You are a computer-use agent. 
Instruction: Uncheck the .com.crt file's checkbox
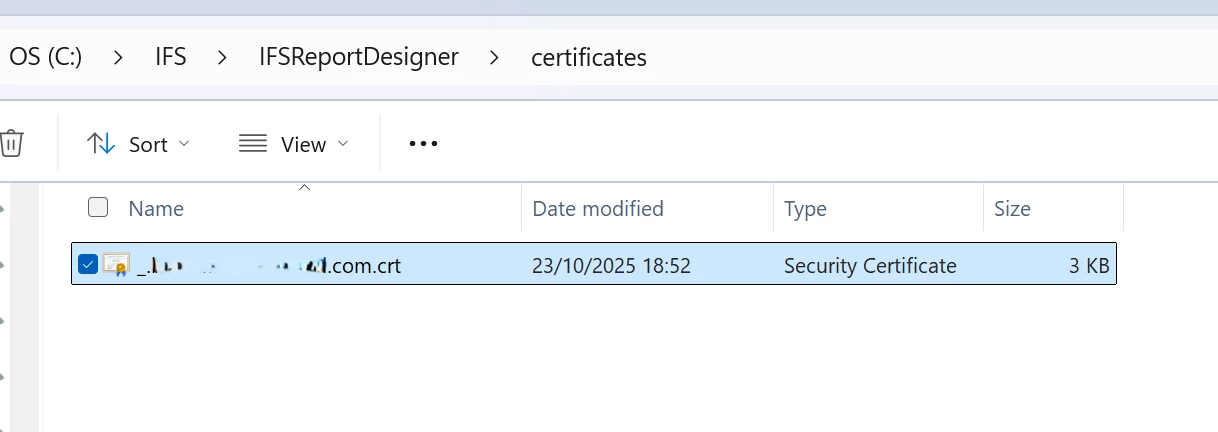pyautogui.click(x=87, y=265)
